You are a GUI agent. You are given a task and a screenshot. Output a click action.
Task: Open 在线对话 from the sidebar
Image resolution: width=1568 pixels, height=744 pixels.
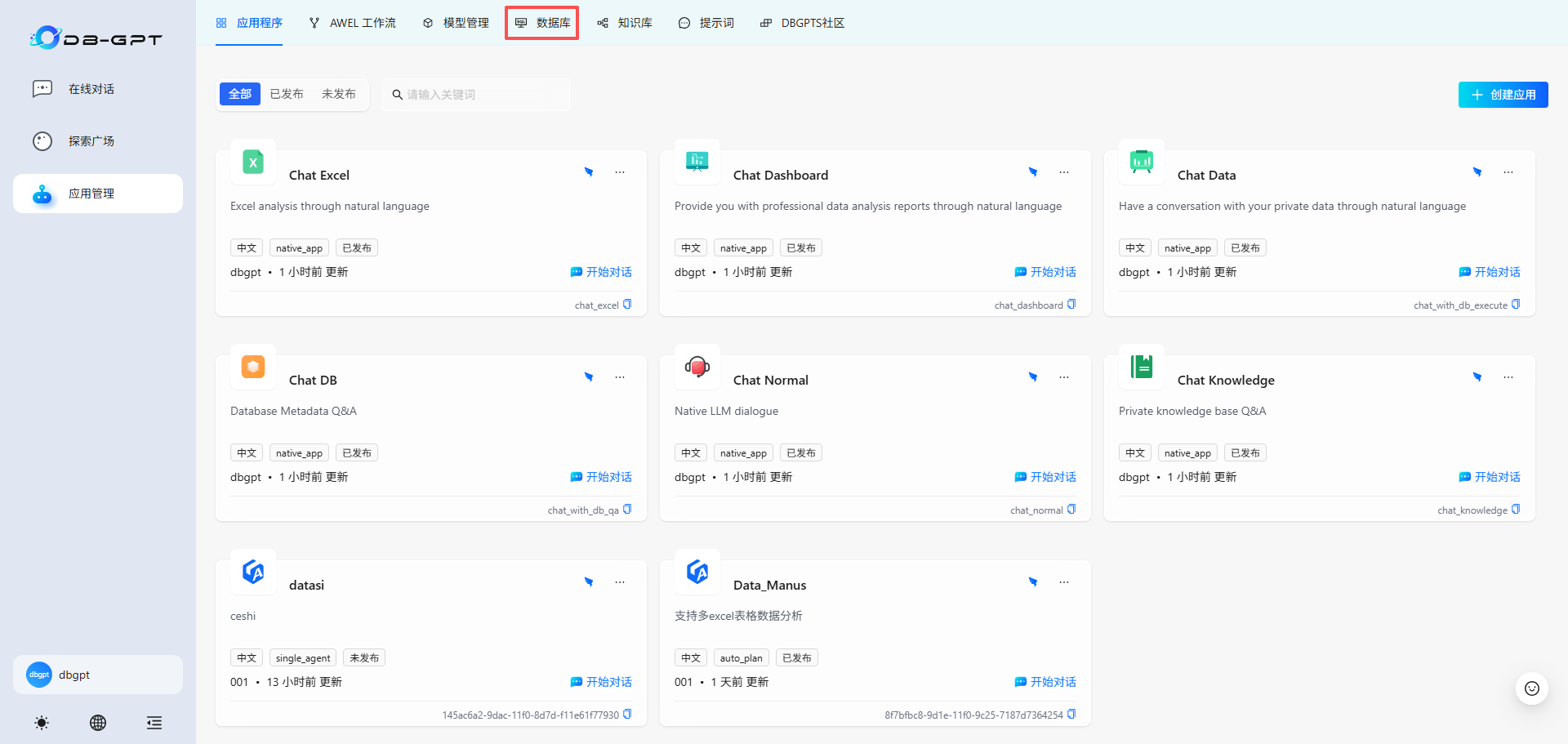91,89
